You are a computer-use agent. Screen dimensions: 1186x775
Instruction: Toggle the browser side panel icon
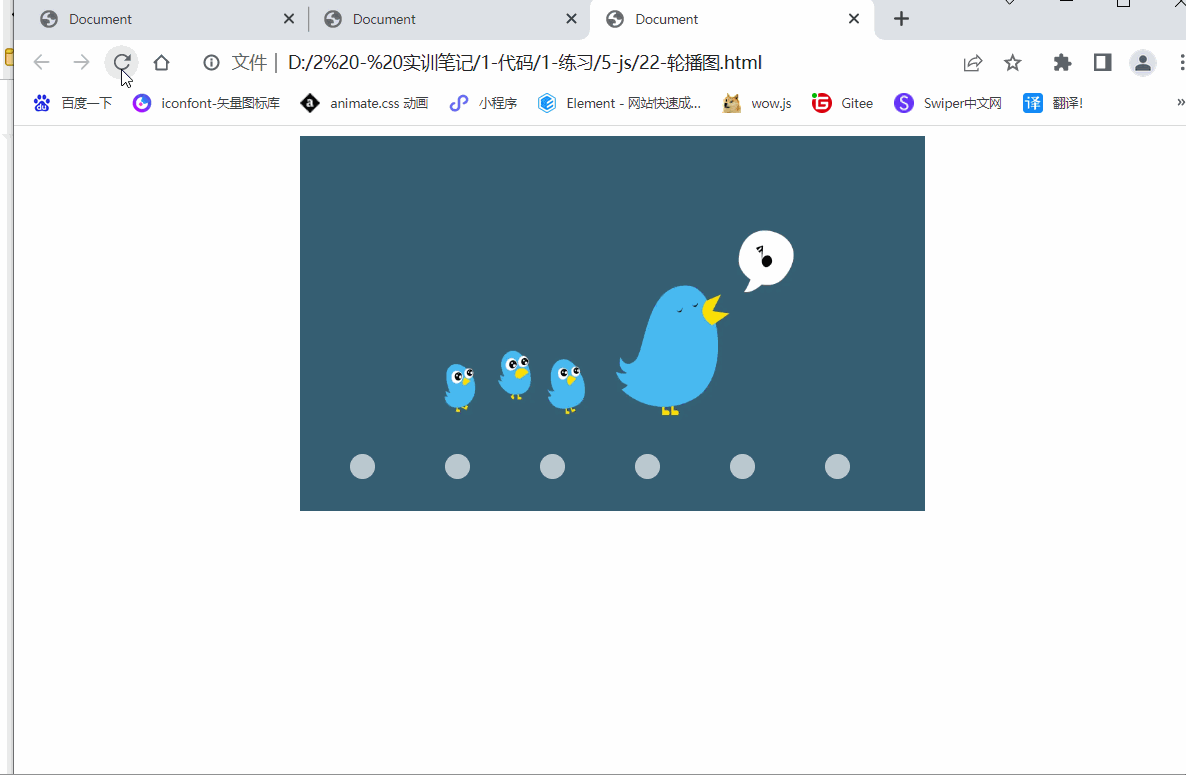click(1103, 63)
